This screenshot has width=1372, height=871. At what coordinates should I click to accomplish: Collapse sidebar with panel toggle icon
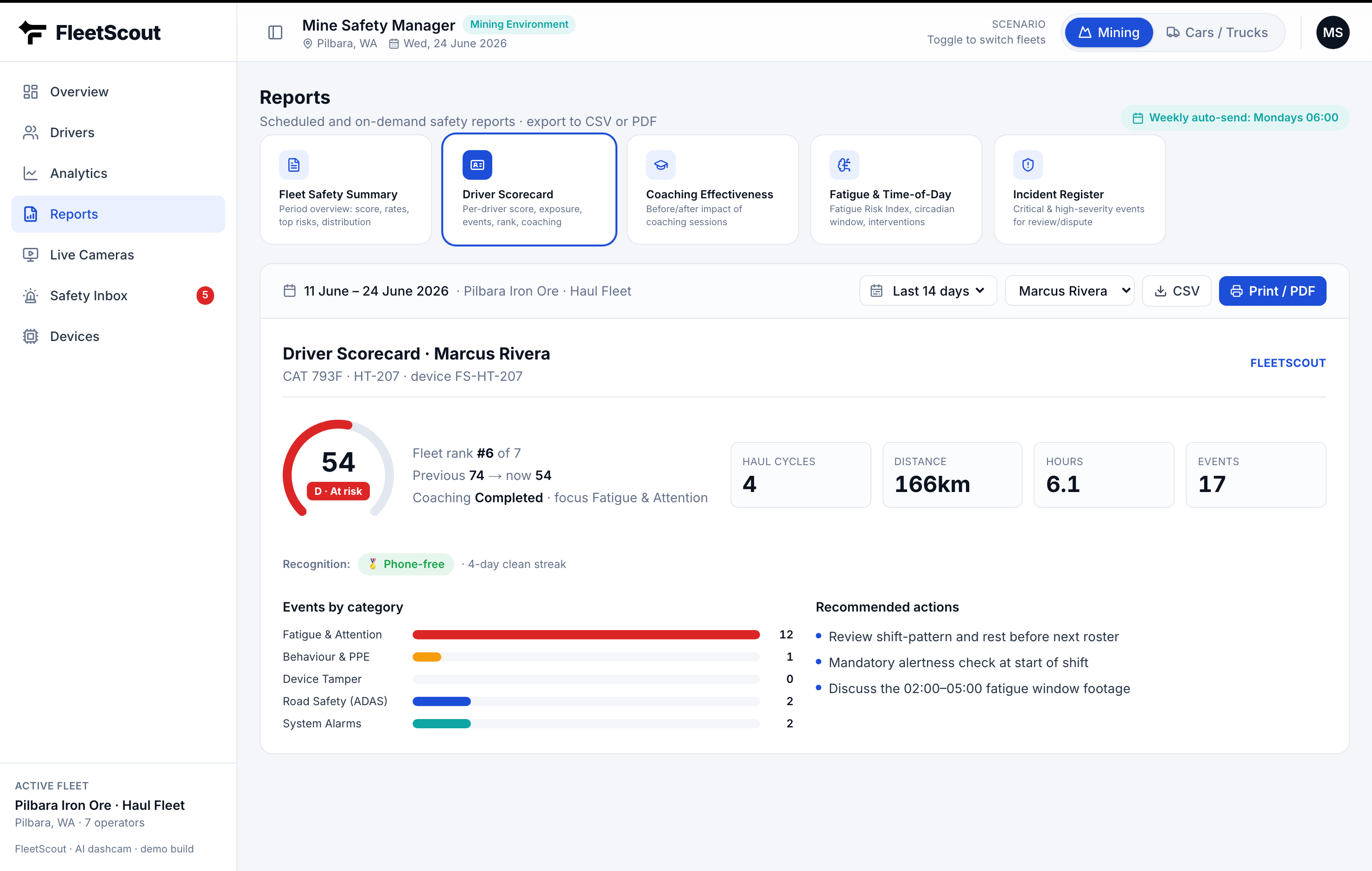[275, 32]
